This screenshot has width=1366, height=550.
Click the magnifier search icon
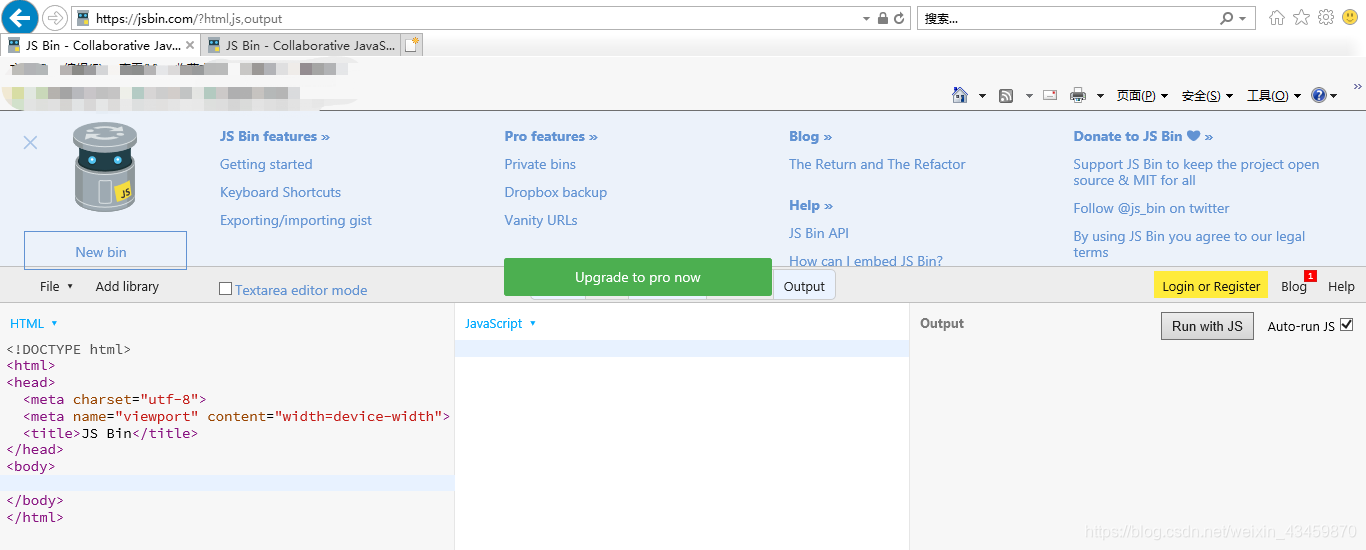(x=1227, y=18)
